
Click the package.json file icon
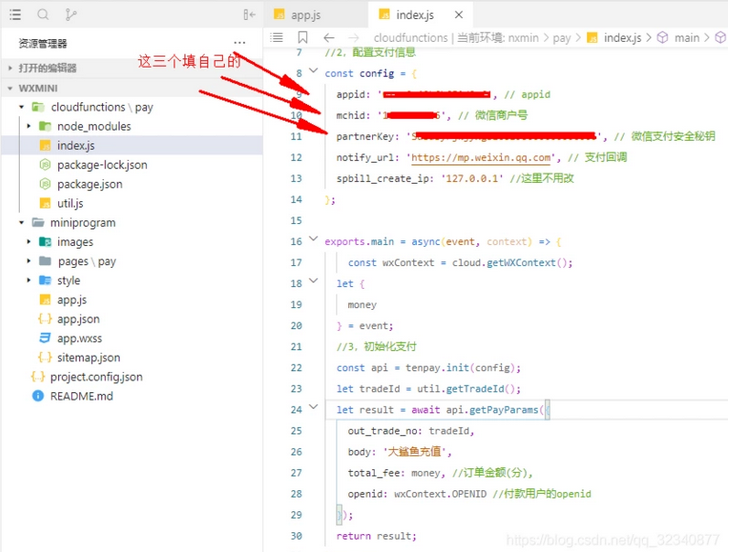(x=45, y=184)
